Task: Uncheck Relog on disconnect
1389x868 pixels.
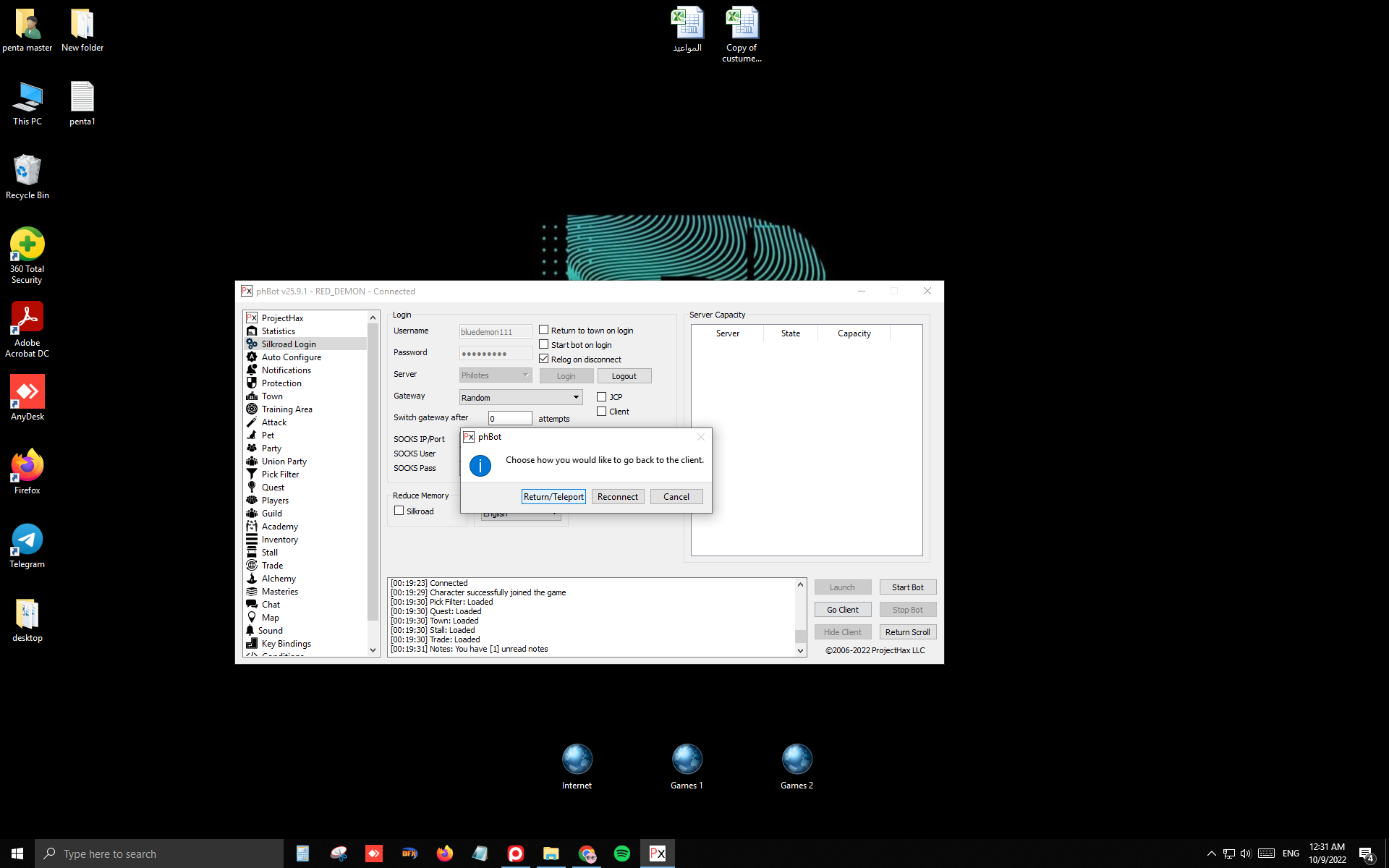Action: tap(544, 359)
